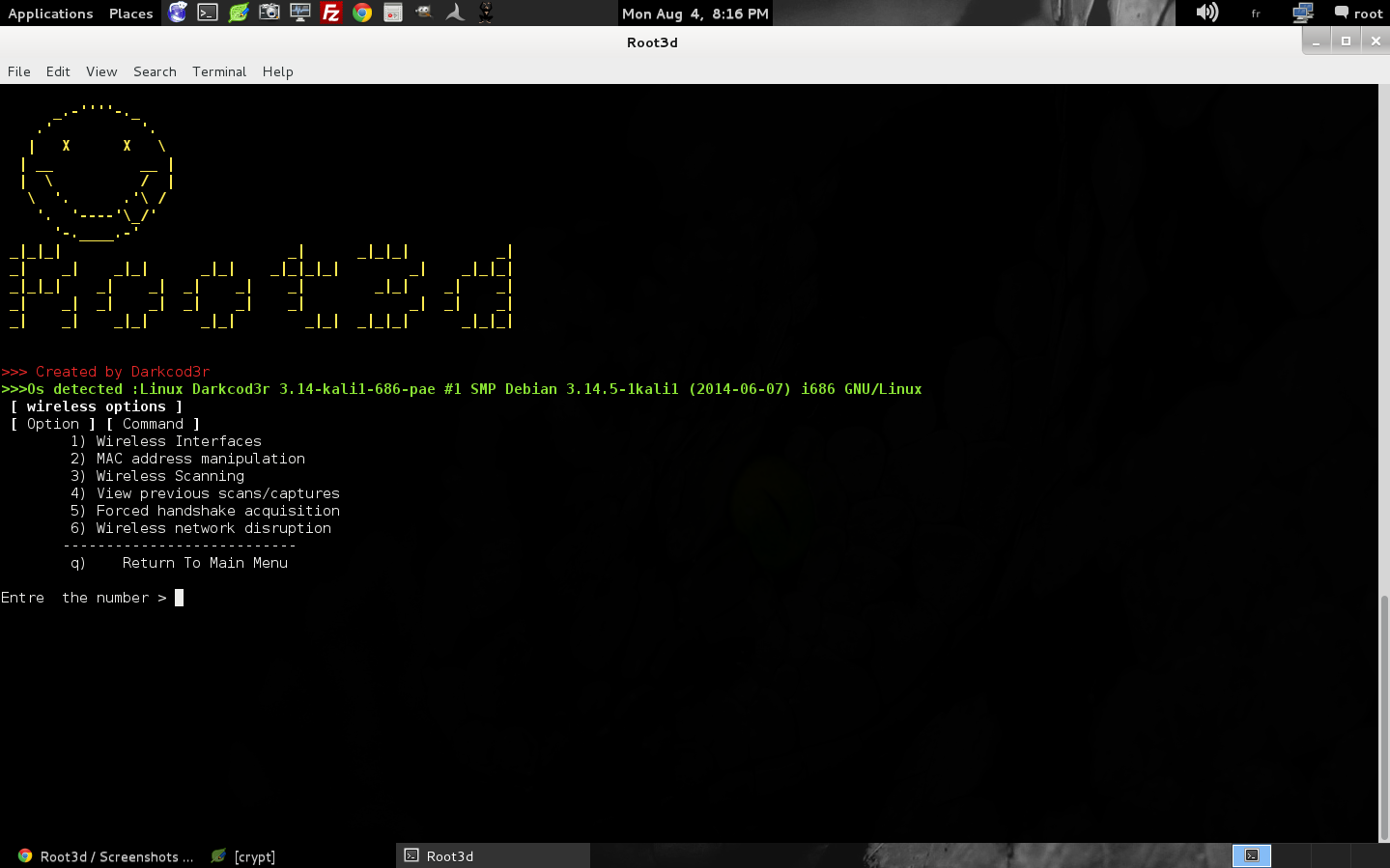Click the 'Return To Main Menu' line
1390x868 pixels.
pos(179,563)
